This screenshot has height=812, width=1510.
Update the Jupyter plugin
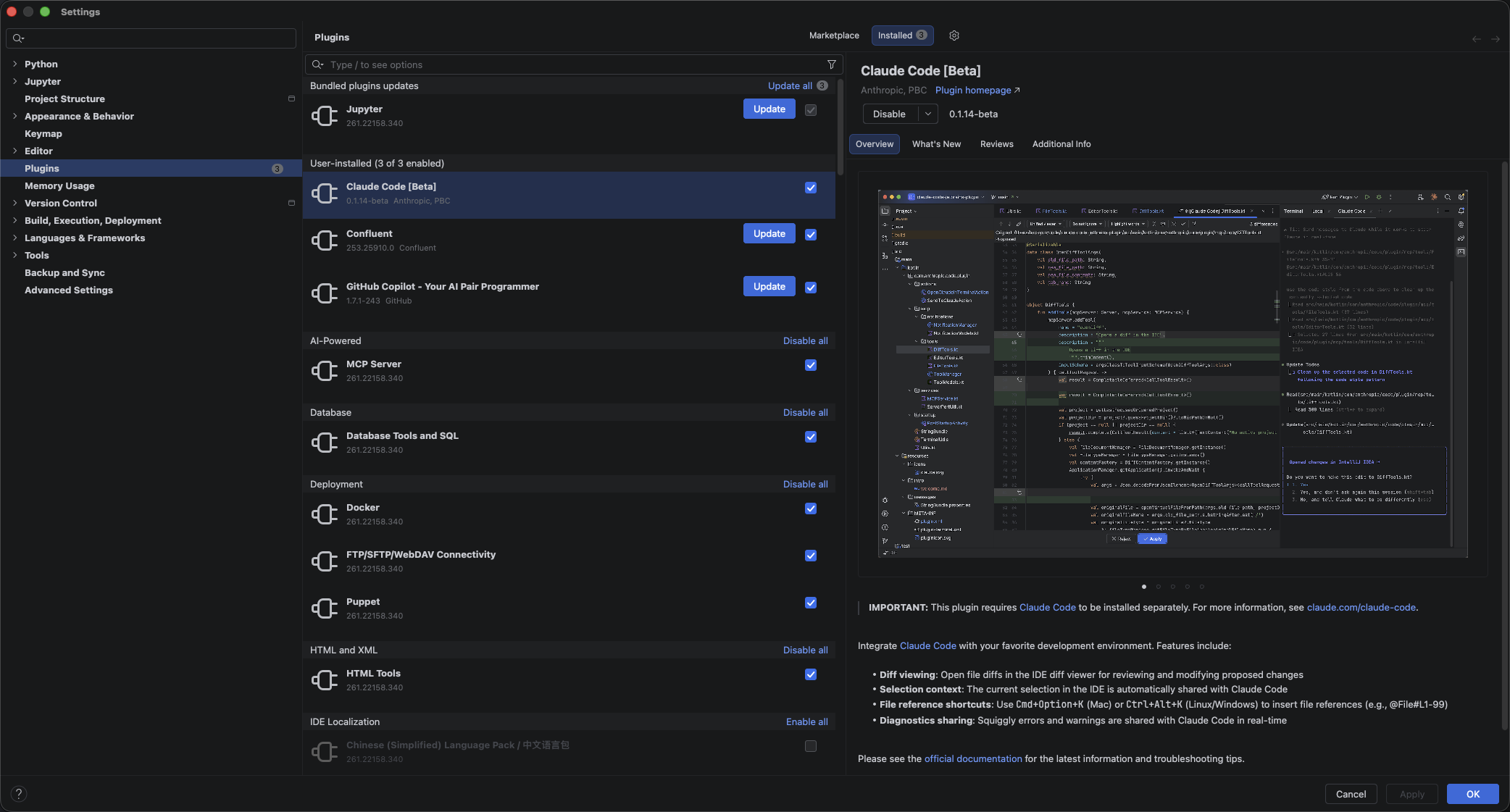click(769, 109)
